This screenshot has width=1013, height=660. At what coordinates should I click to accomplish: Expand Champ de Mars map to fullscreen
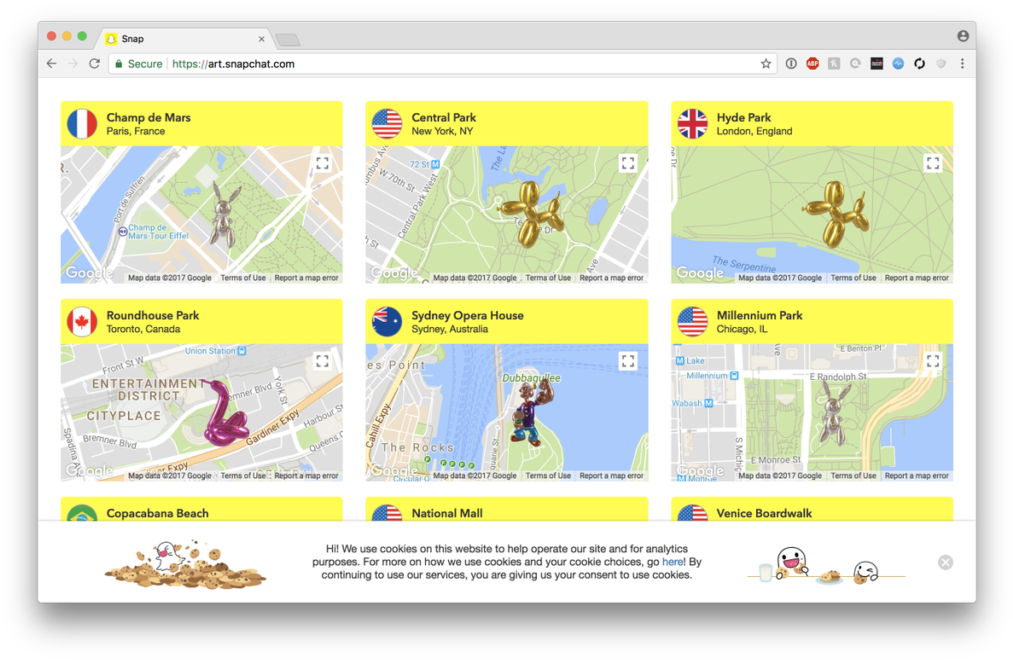click(322, 163)
